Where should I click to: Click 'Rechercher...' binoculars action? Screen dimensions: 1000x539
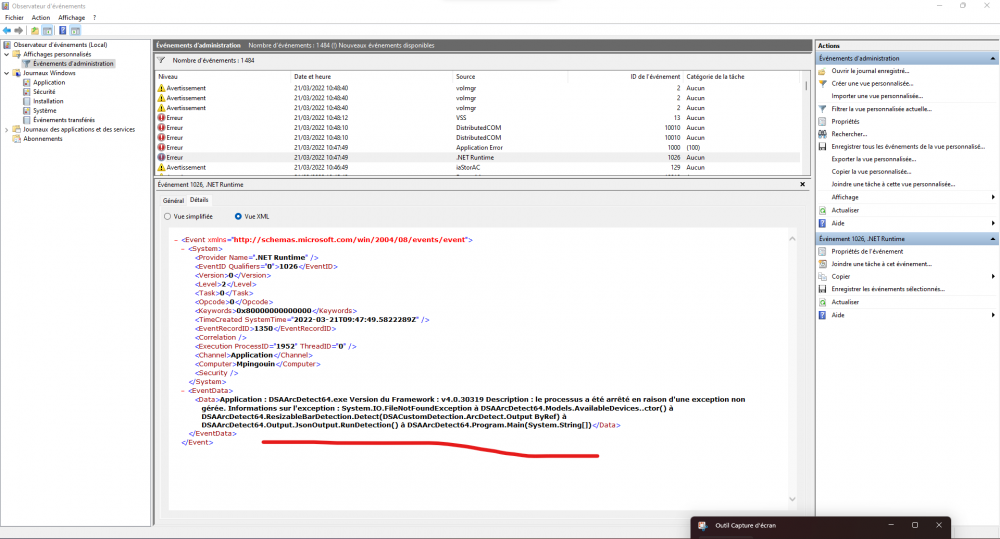pyautogui.click(x=849, y=134)
